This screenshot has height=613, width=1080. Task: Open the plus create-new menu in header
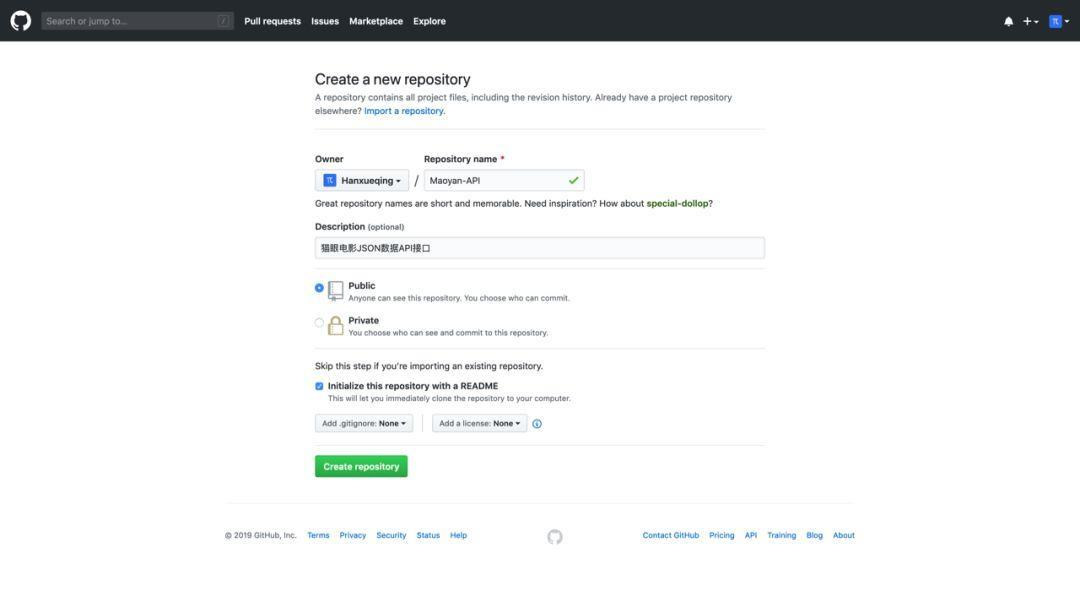[1030, 21]
